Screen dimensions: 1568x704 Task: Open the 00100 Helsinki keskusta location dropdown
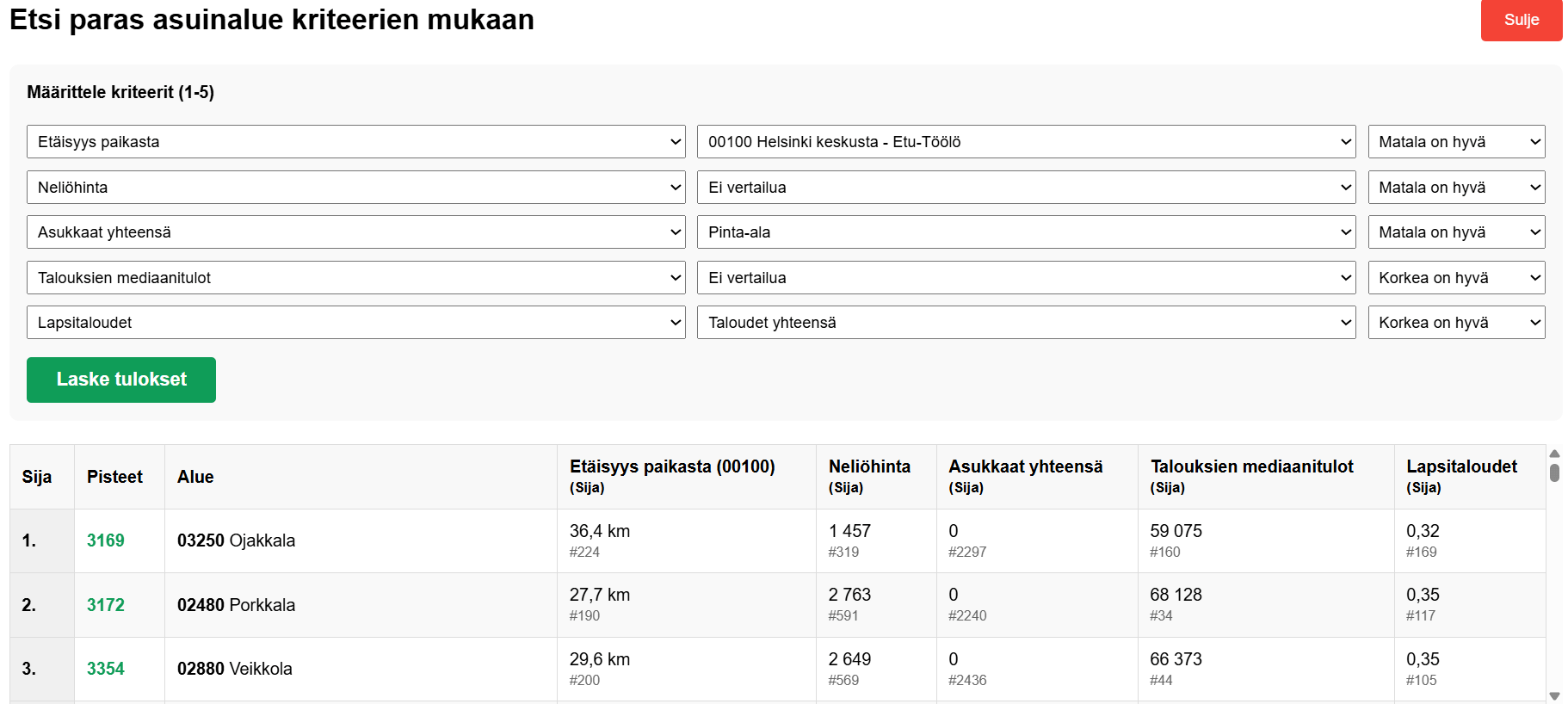(1027, 142)
